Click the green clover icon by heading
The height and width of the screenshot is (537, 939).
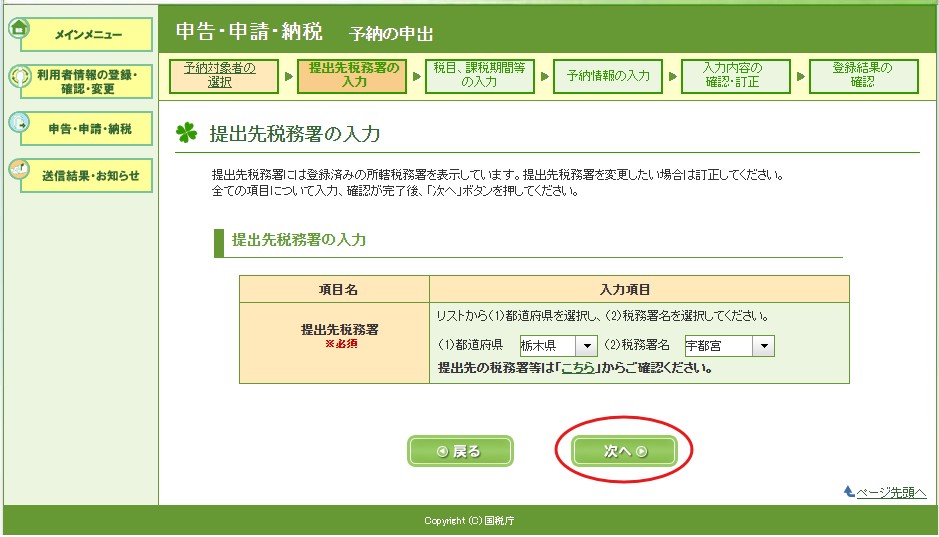coord(186,132)
